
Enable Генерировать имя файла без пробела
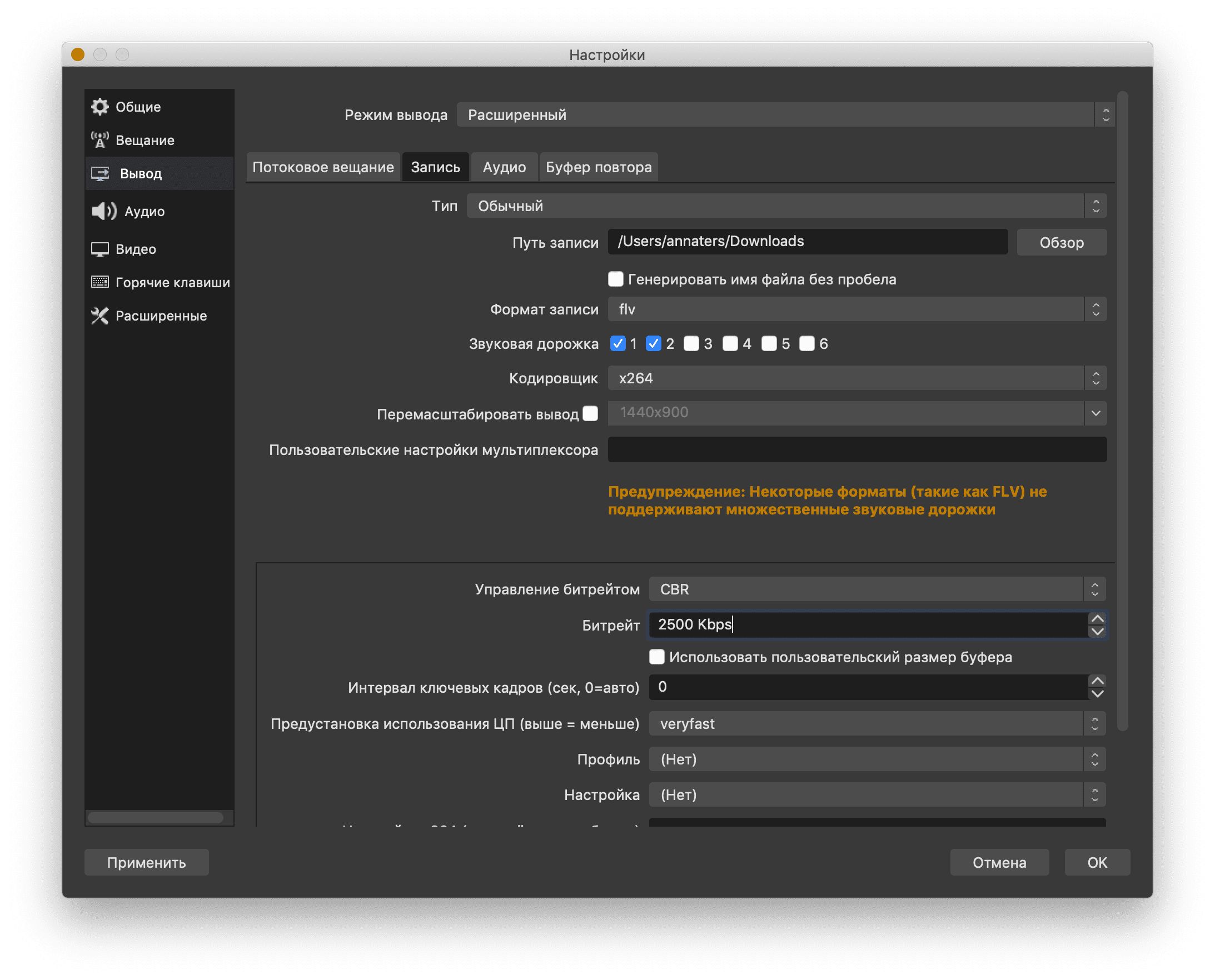[x=616, y=279]
